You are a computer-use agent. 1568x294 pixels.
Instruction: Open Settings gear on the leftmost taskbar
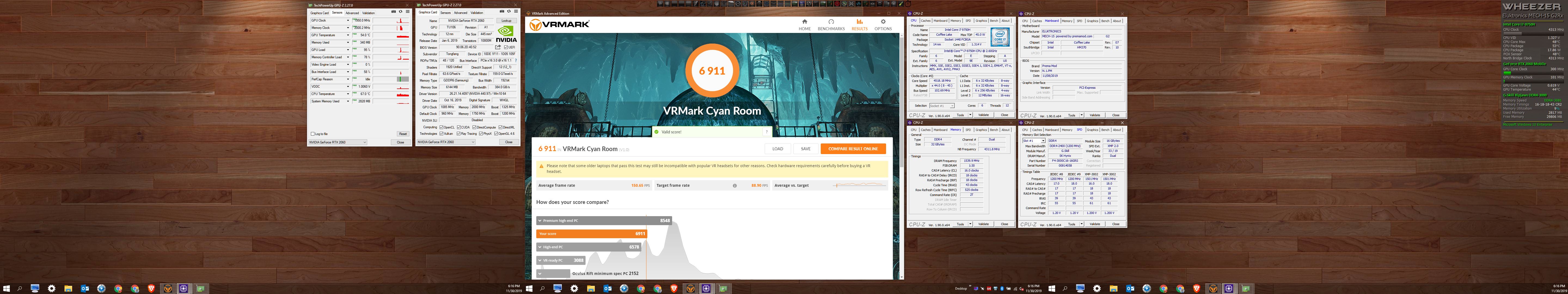pyautogui.click(x=52, y=288)
